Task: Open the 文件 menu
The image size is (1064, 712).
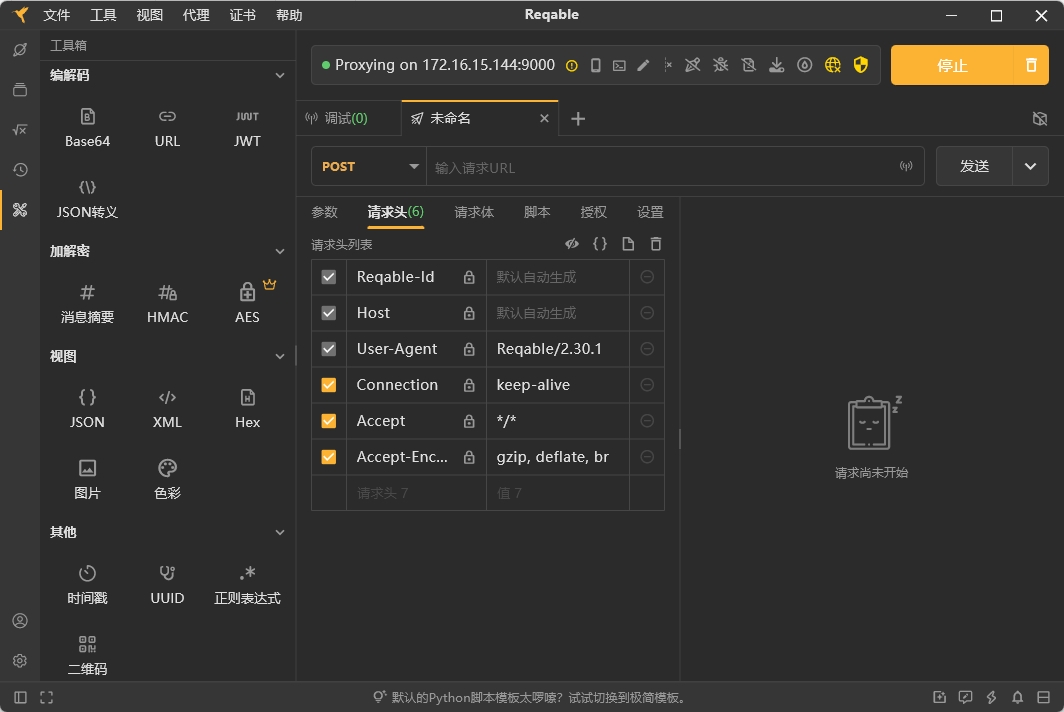Action: coord(56,15)
